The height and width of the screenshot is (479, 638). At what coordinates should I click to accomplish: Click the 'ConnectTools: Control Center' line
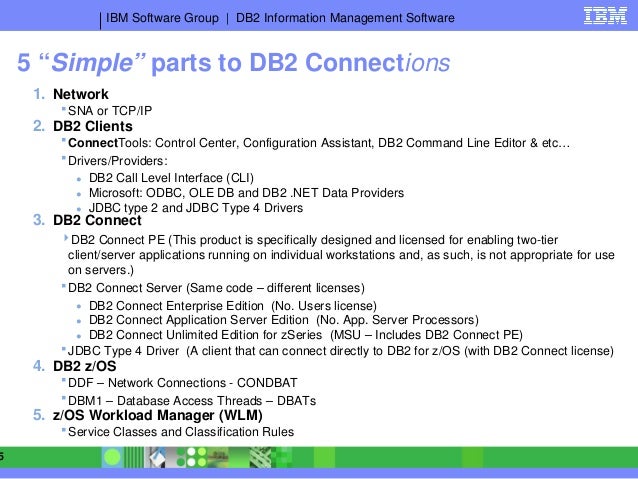(x=319, y=143)
